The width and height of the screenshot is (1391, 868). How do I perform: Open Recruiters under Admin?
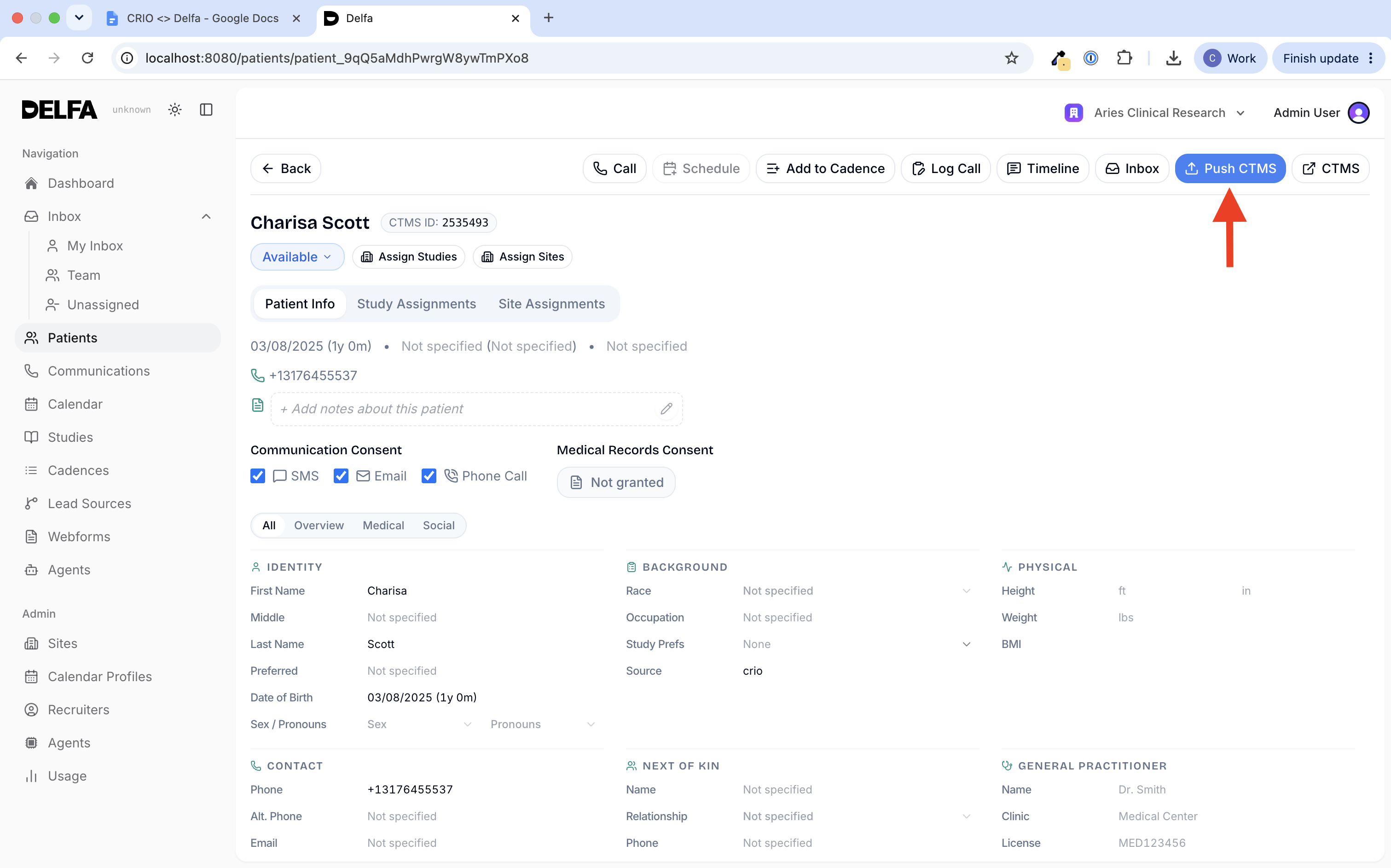(x=118, y=710)
